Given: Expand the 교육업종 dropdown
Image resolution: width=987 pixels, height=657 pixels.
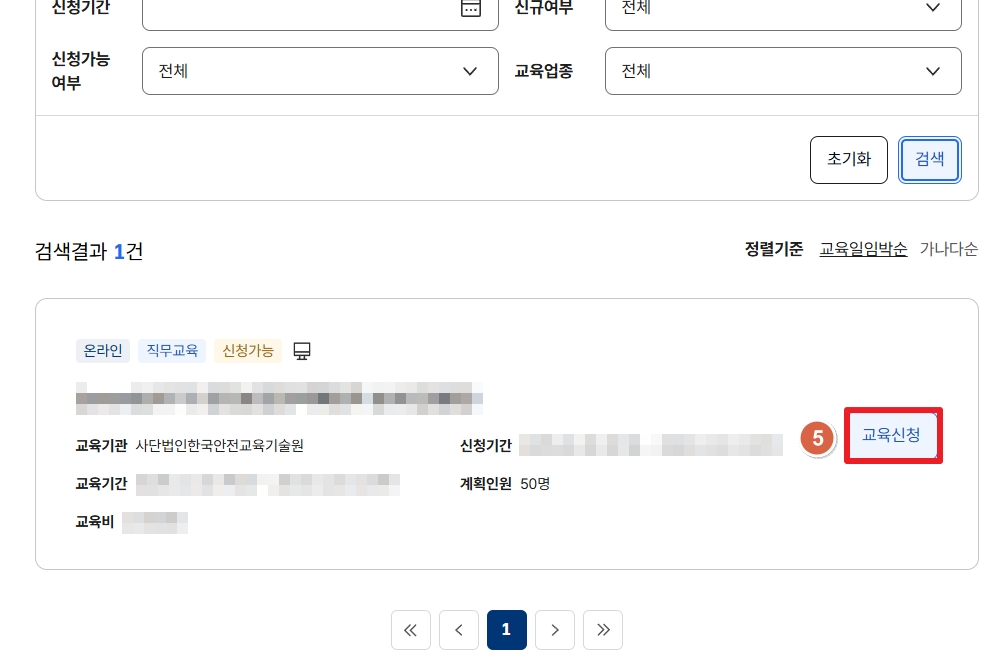Looking at the screenshot, I should click(782, 71).
